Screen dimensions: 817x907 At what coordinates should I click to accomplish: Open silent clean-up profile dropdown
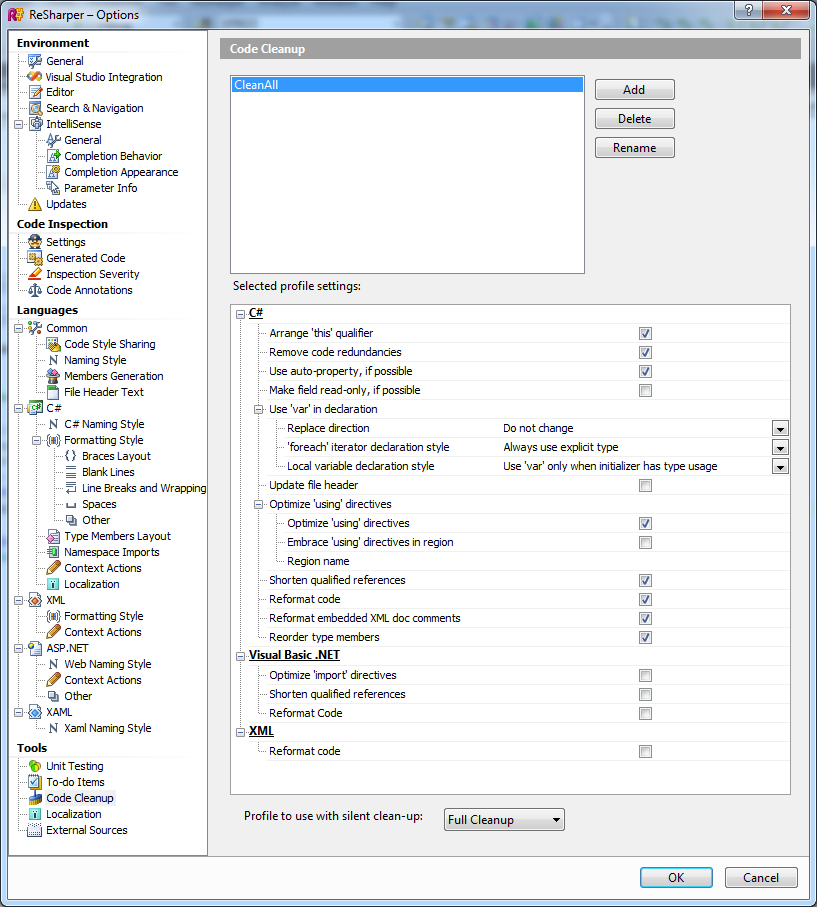(504, 820)
